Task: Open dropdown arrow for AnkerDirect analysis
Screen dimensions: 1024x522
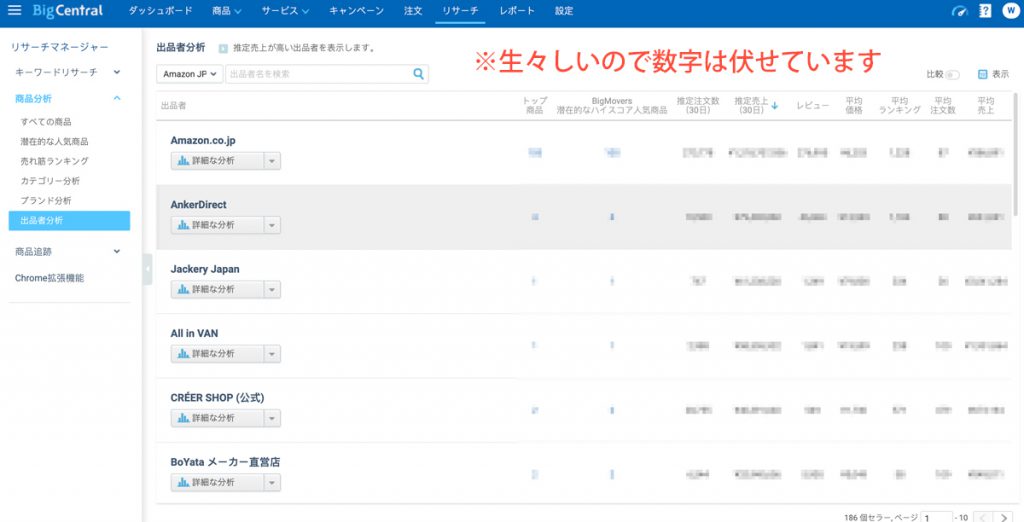Action: coord(272,225)
